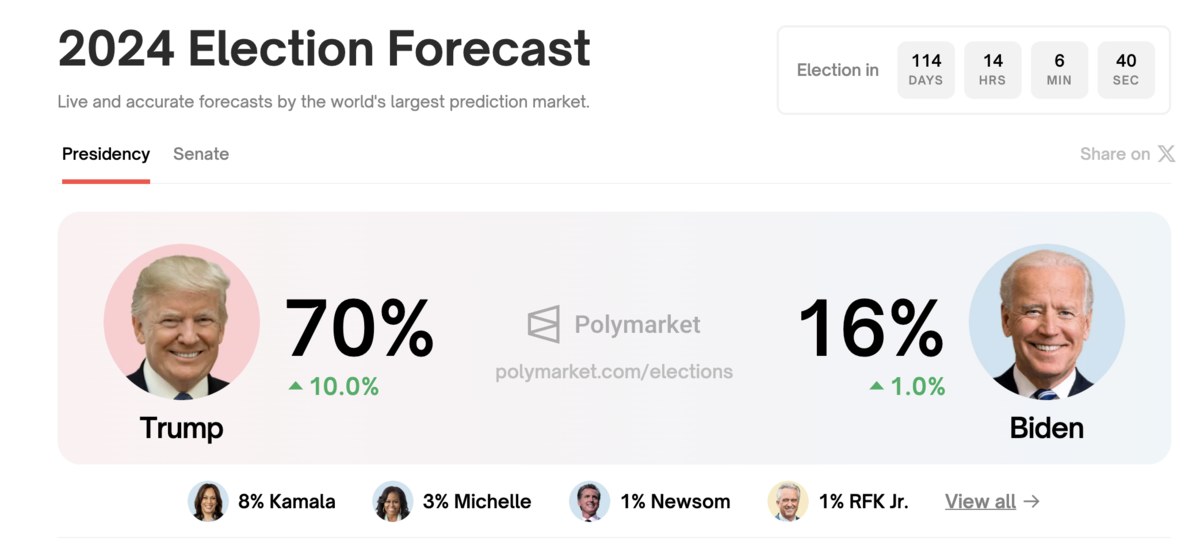The height and width of the screenshot is (545, 1200).
Task: Switch to the Senate tab
Action: (x=201, y=154)
